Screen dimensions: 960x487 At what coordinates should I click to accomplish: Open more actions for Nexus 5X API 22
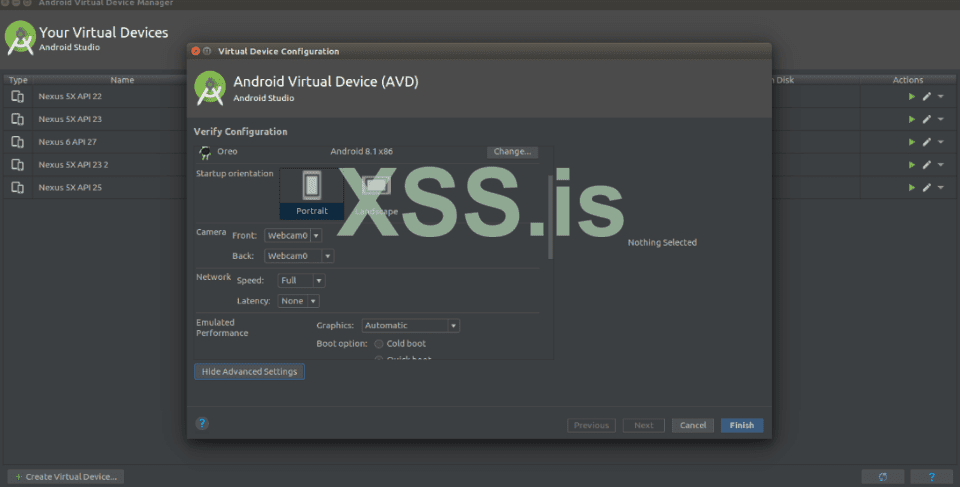click(941, 96)
